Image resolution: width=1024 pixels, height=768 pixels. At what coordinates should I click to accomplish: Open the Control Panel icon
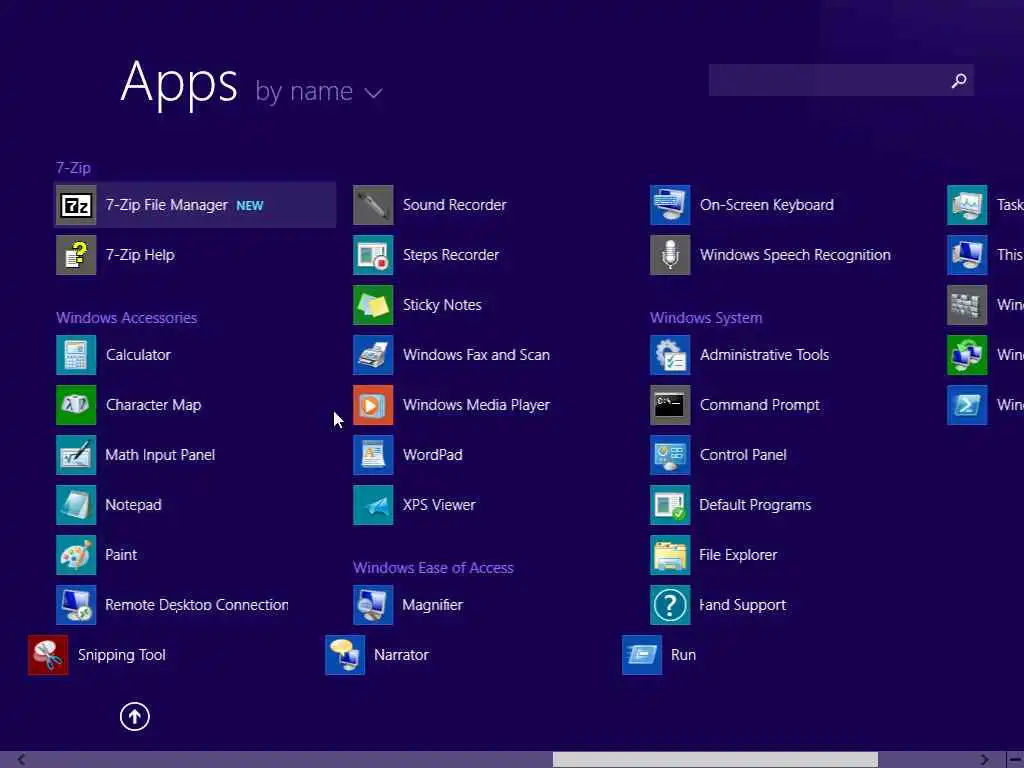click(x=670, y=455)
